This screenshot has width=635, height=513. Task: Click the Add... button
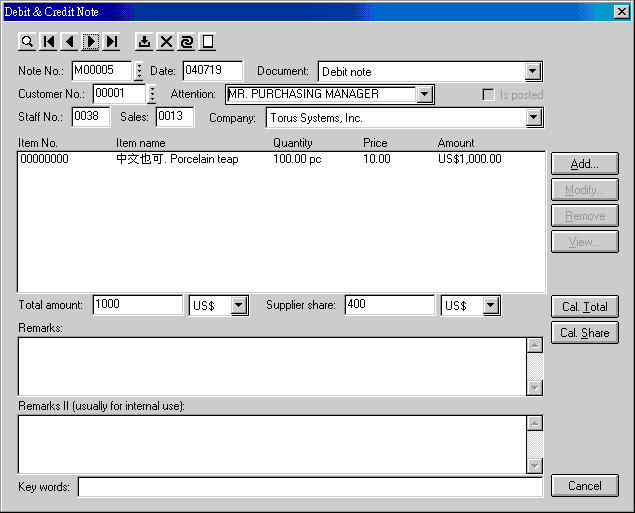pos(584,164)
